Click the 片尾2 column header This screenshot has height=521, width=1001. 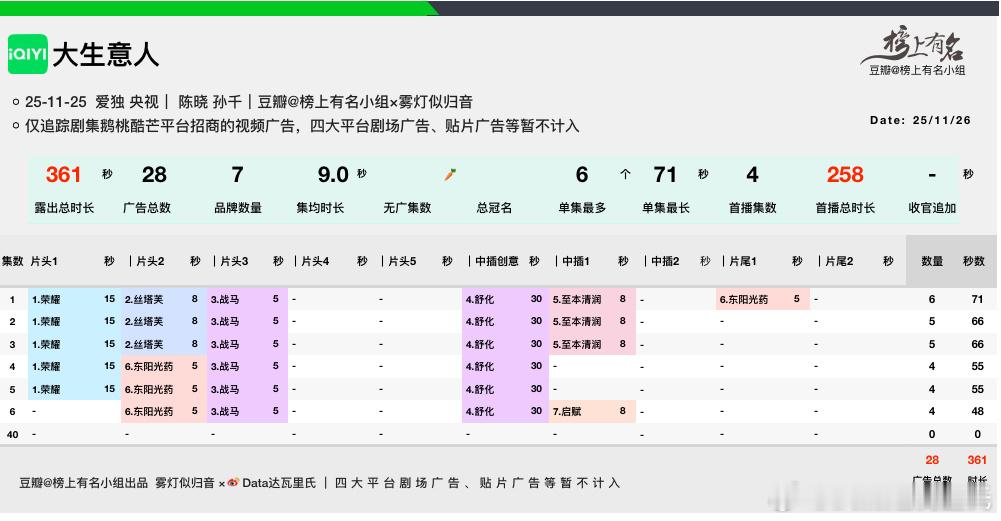[839, 261]
